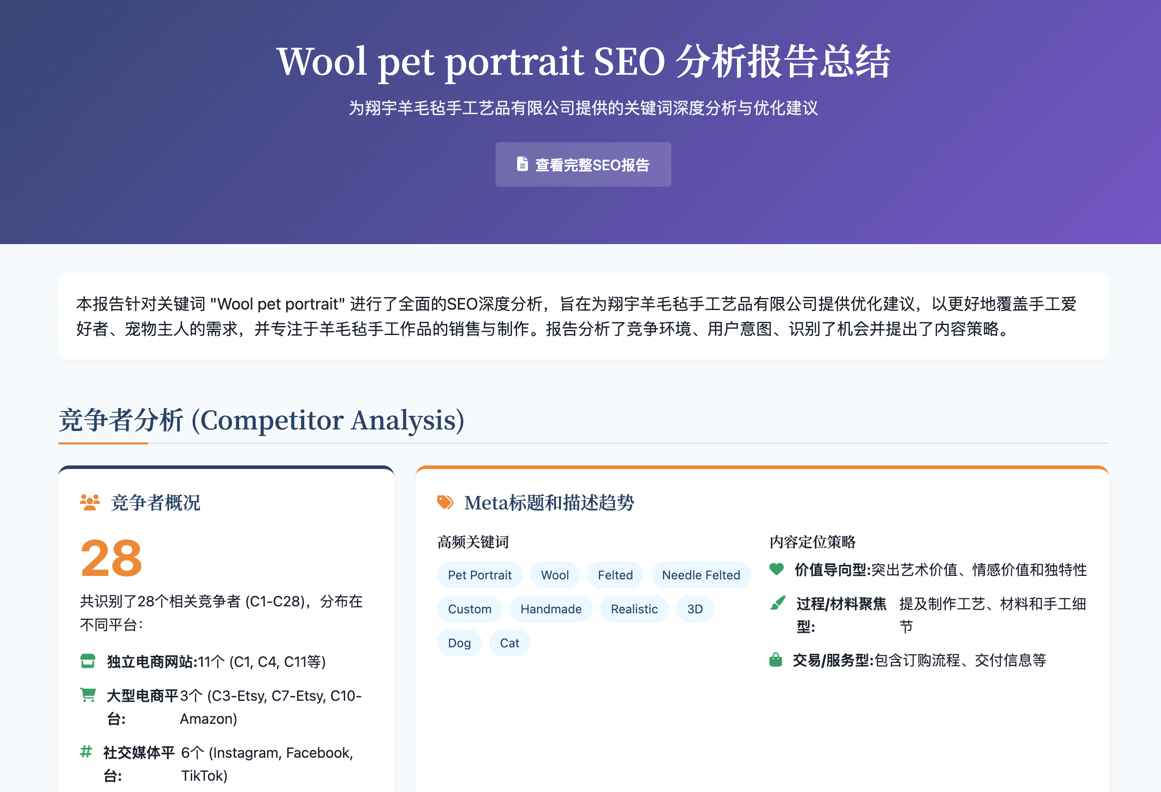
Task: Select the 3D keyword tag
Action: [695, 609]
